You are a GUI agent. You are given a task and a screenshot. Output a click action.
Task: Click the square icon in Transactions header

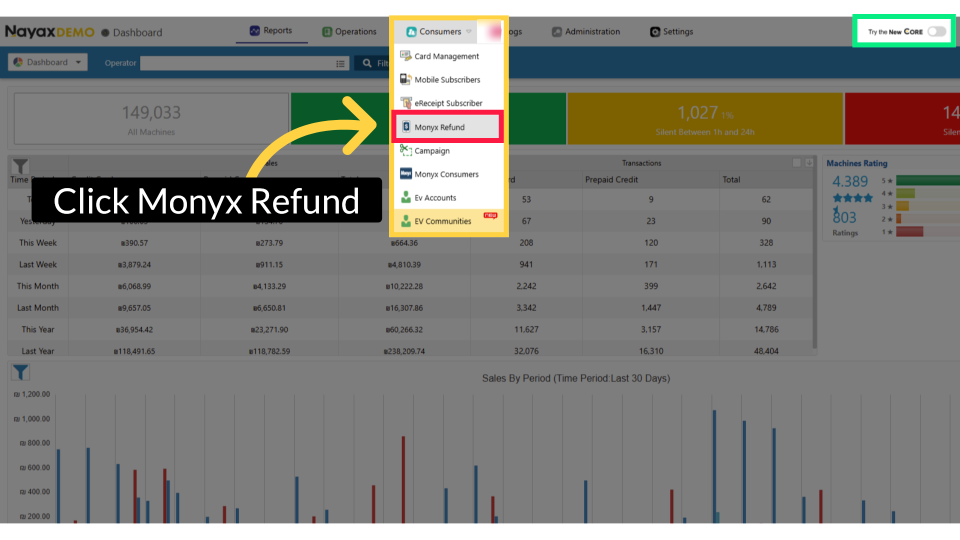click(x=796, y=162)
